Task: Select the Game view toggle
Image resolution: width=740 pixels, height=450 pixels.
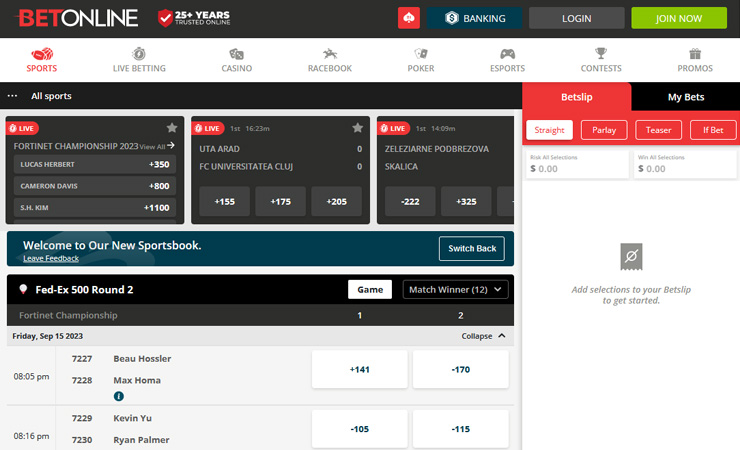Action: (370, 289)
